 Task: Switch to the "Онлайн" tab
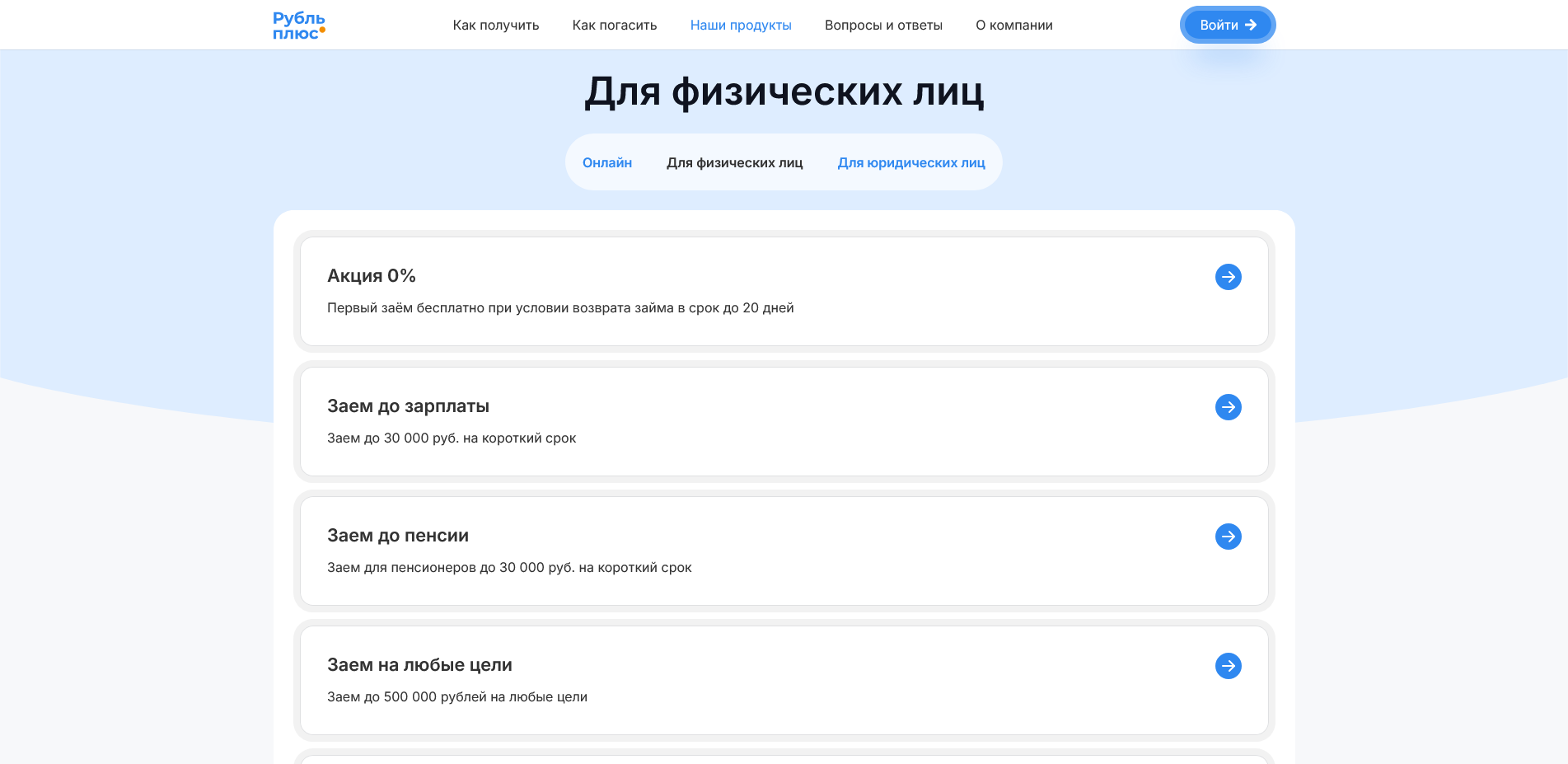tap(607, 162)
